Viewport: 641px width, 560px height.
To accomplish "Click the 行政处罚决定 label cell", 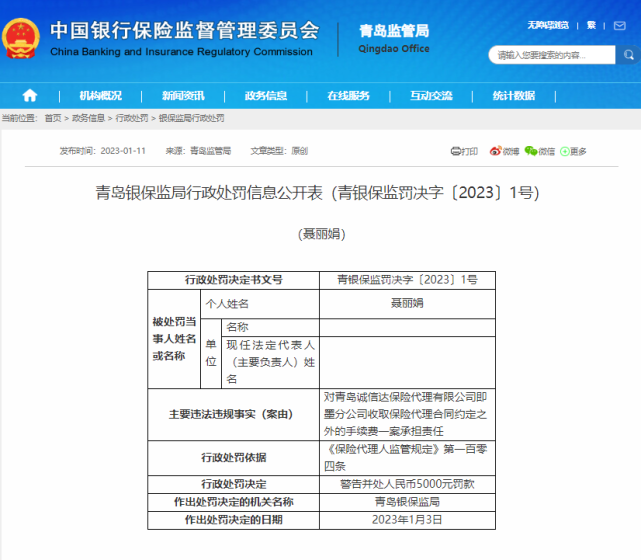I will (x=233, y=484).
